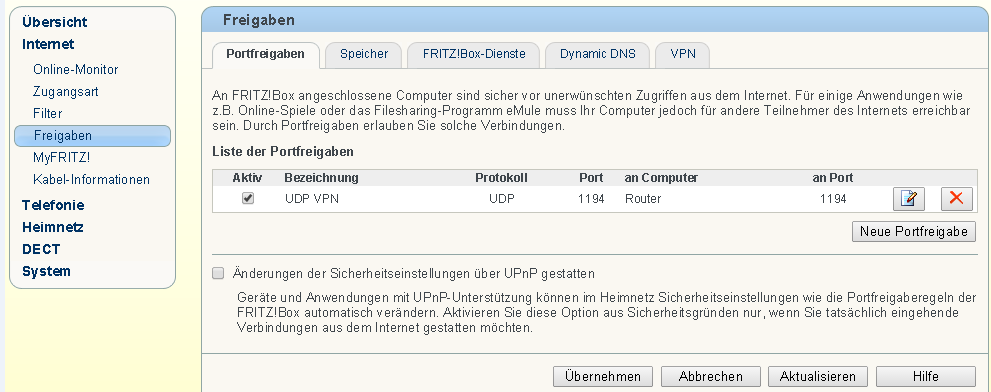991x392 pixels.
Task: Delete the UDP VPN port rule
Action: (957, 199)
